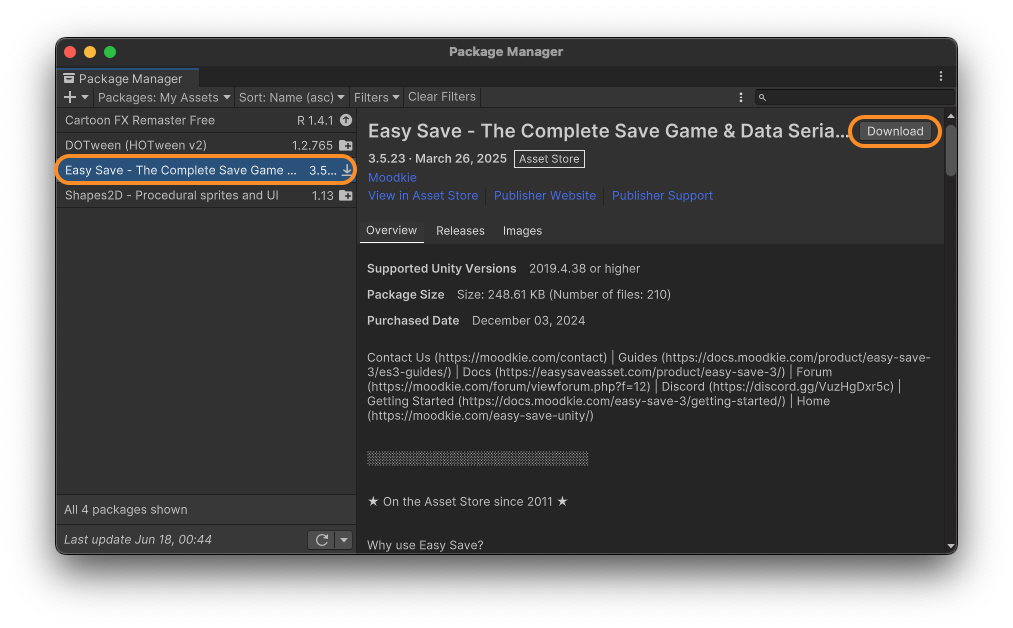
Task: Click the plus add package icon
Action: click(x=70, y=98)
